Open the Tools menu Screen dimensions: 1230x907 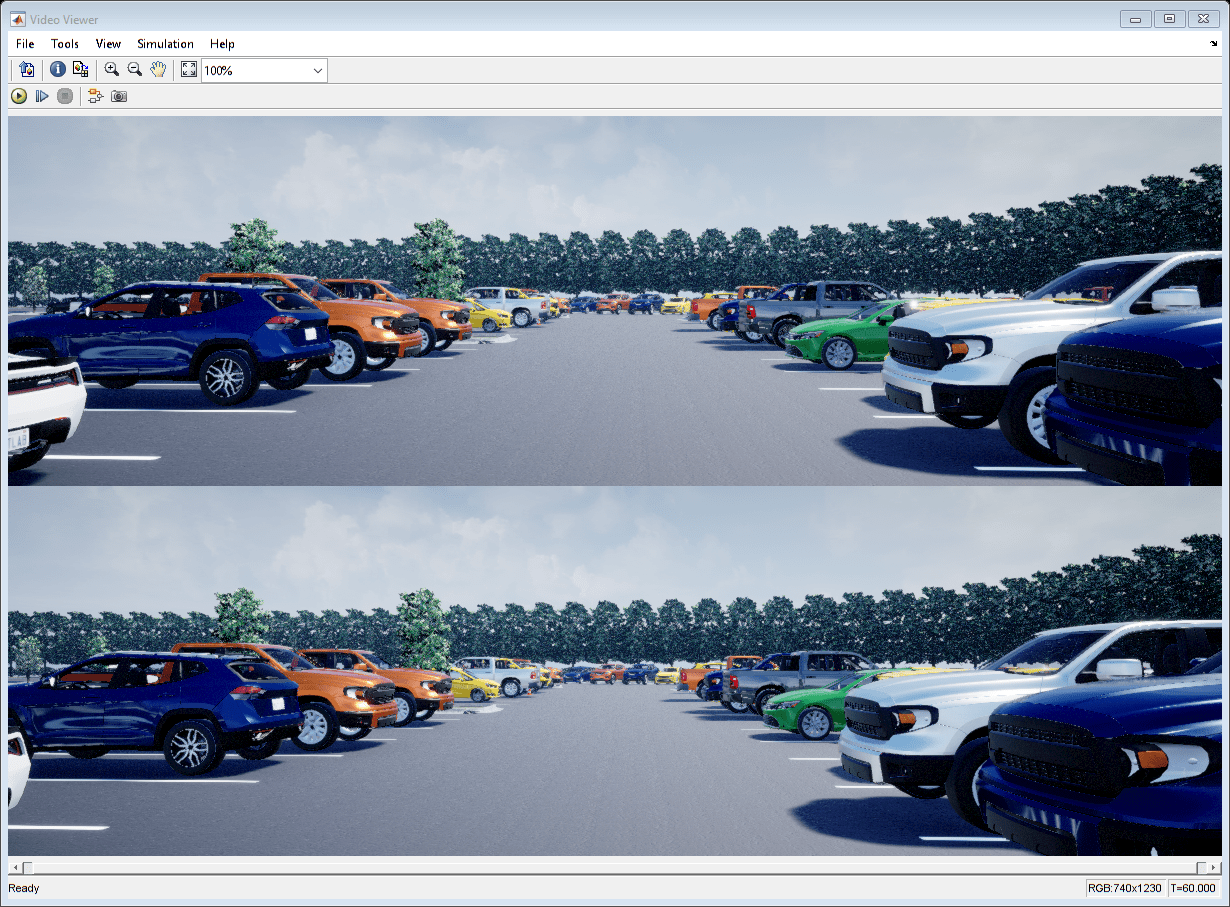tap(65, 44)
